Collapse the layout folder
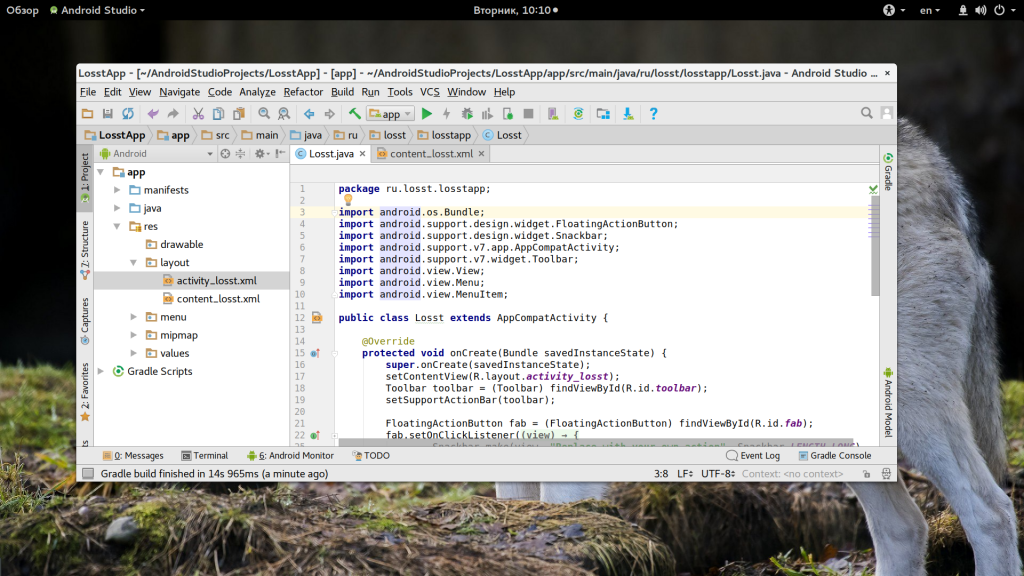 click(135, 263)
